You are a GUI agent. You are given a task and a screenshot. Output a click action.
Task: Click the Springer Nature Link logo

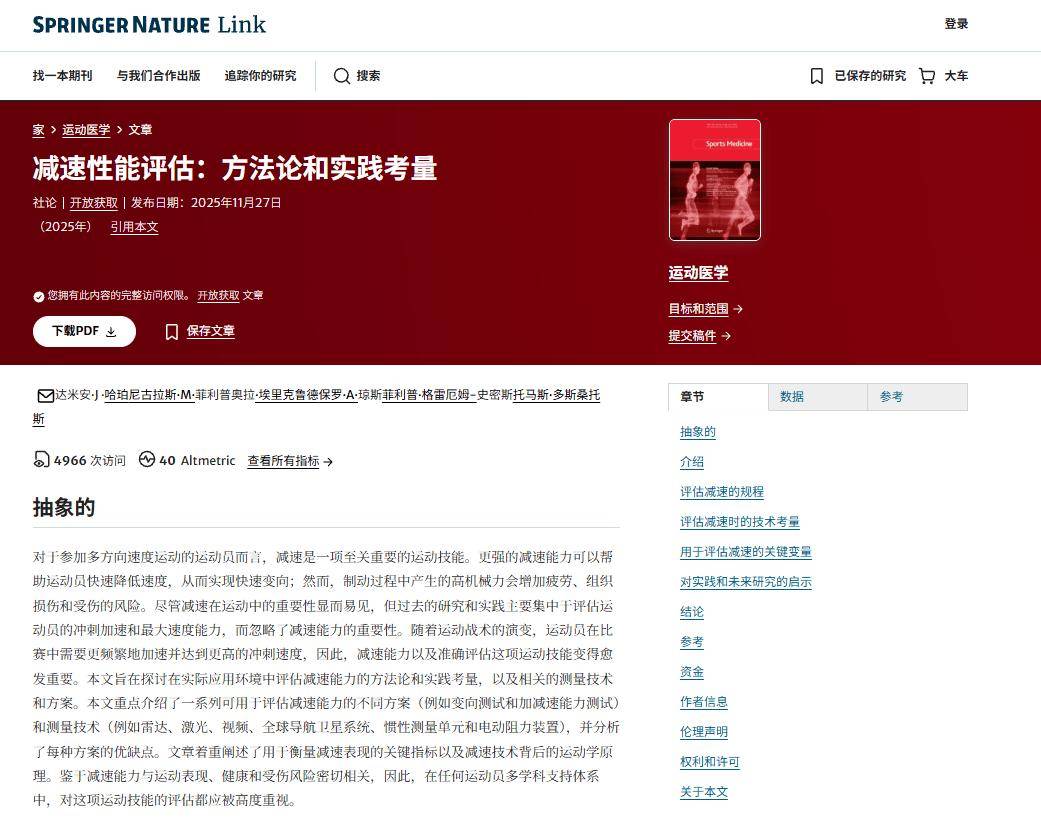coord(149,25)
